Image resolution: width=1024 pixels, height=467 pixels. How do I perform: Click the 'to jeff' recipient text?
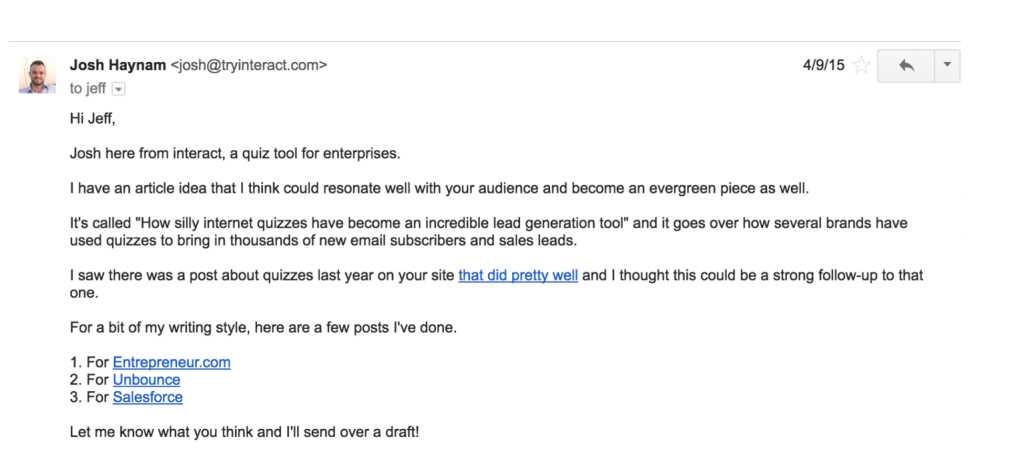pos(88,89)
